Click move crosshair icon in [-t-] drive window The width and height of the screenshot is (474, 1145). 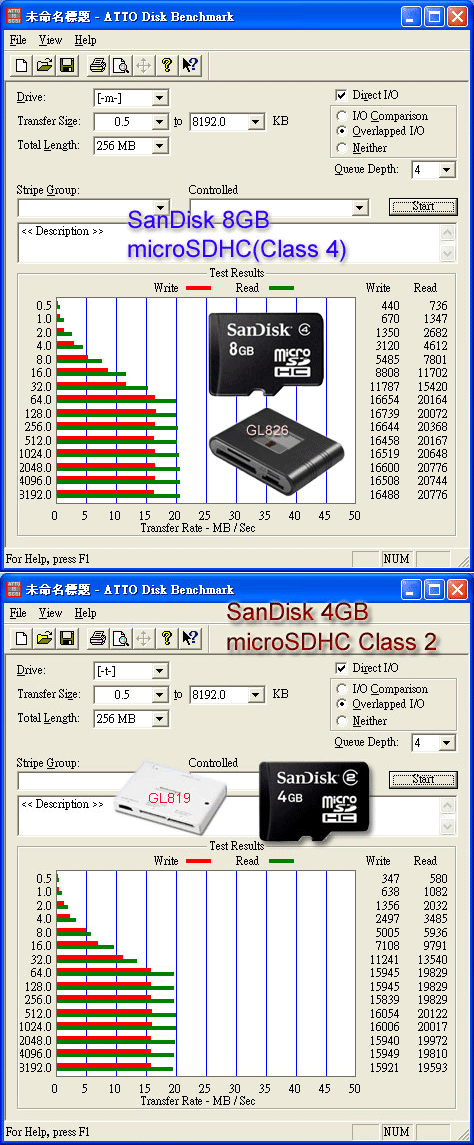(x=143, y=639)
